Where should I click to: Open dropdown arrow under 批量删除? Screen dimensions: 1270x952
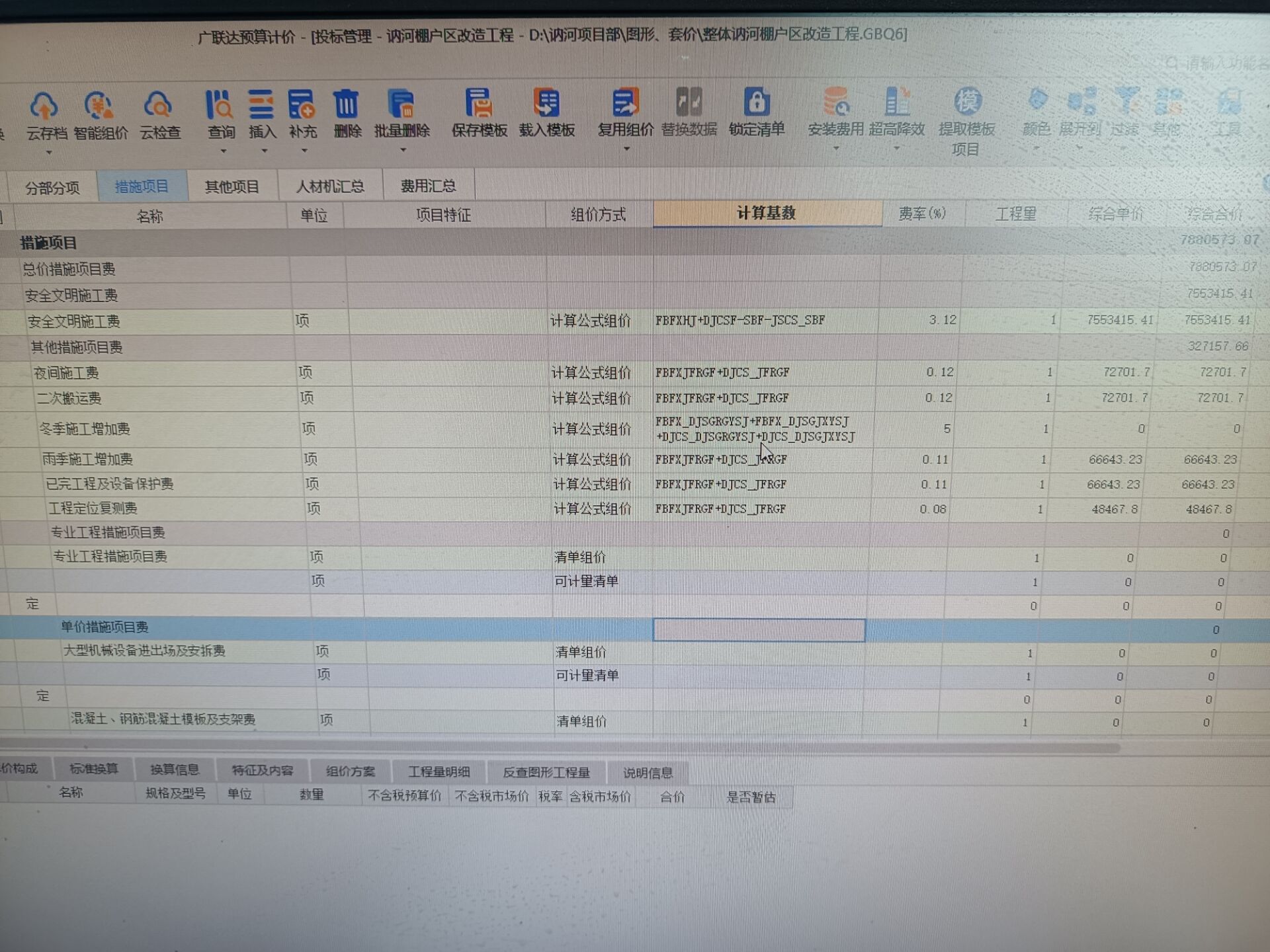[403, 150]
